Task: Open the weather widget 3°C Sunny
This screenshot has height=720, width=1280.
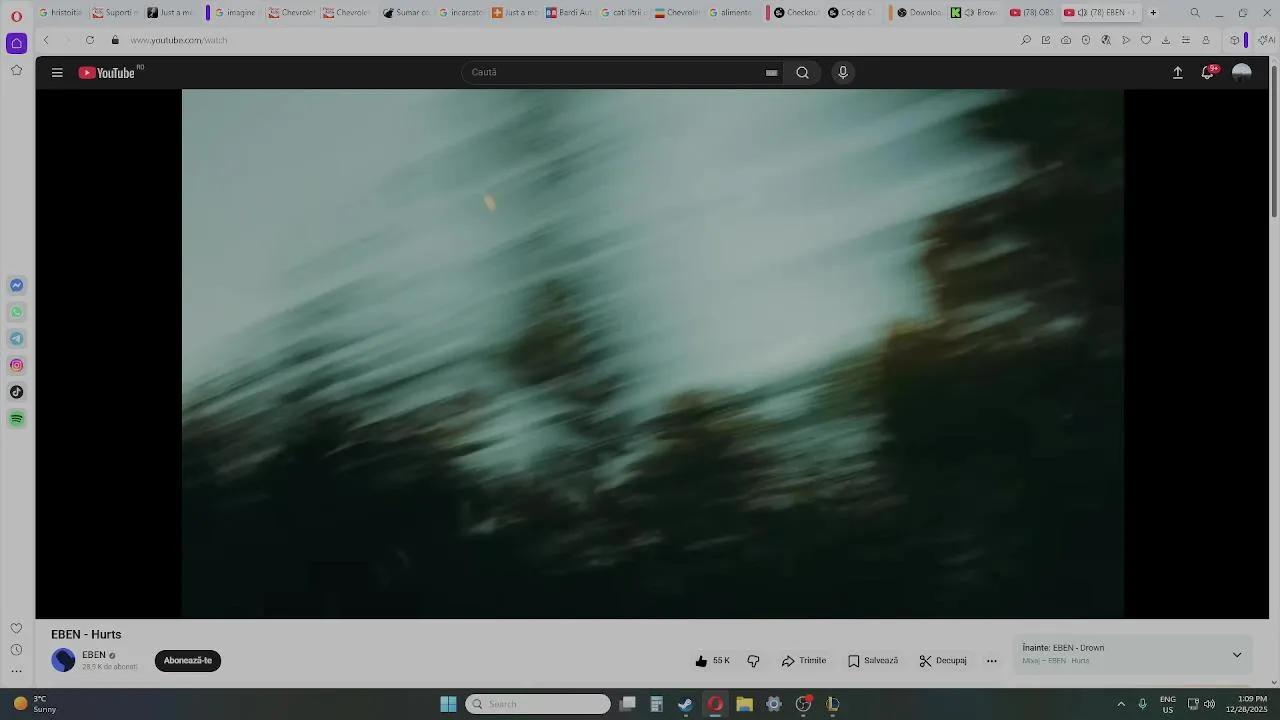Action: (34, 704)
